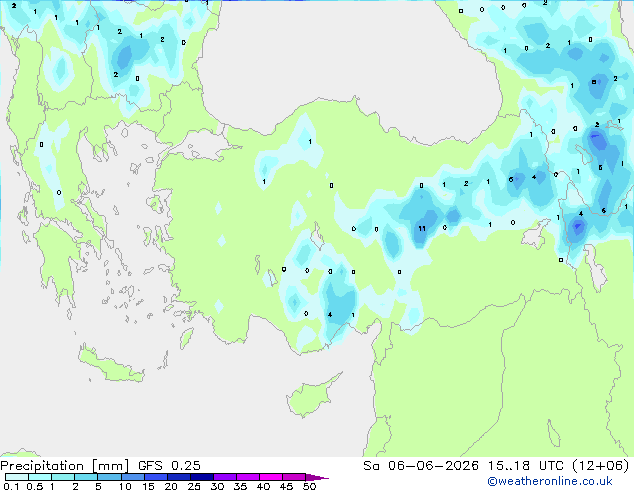Image resolution: width=634 pixels, height=490 pixels.
Task: Pick the 40–45 mm magenta legend swatch
Action: point(271,477)
